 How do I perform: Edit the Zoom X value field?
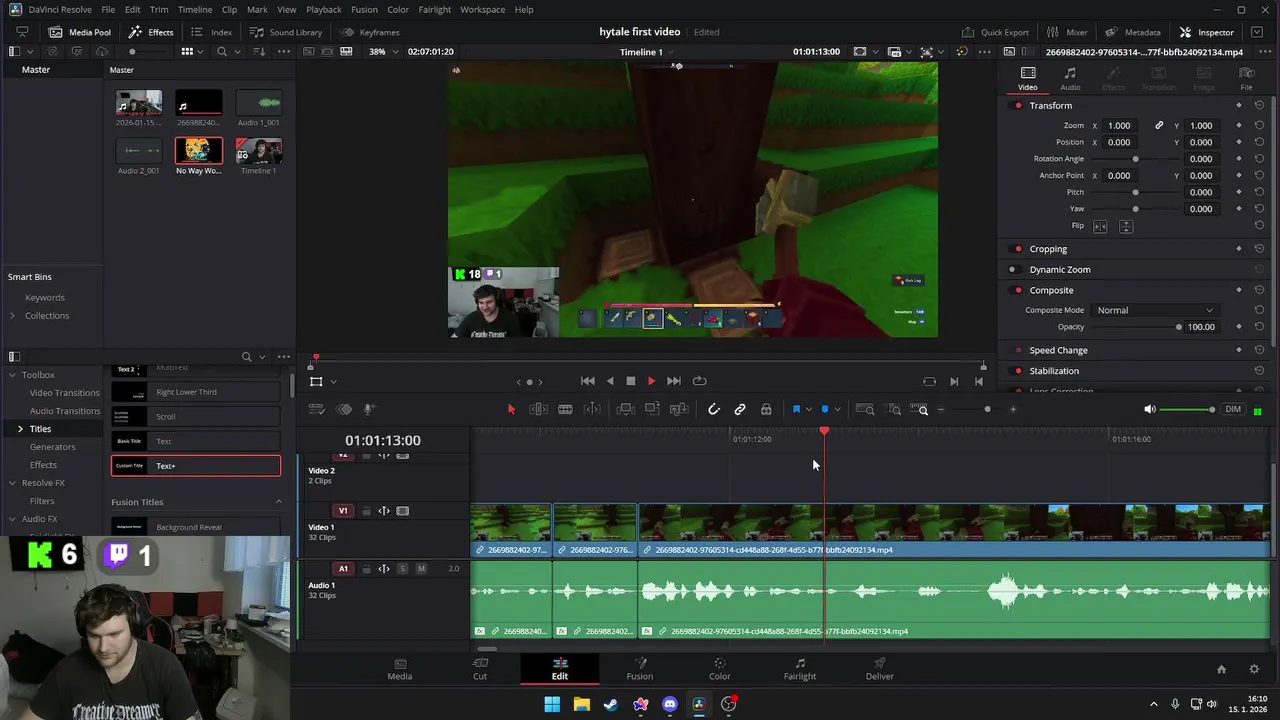[1119, 126]
